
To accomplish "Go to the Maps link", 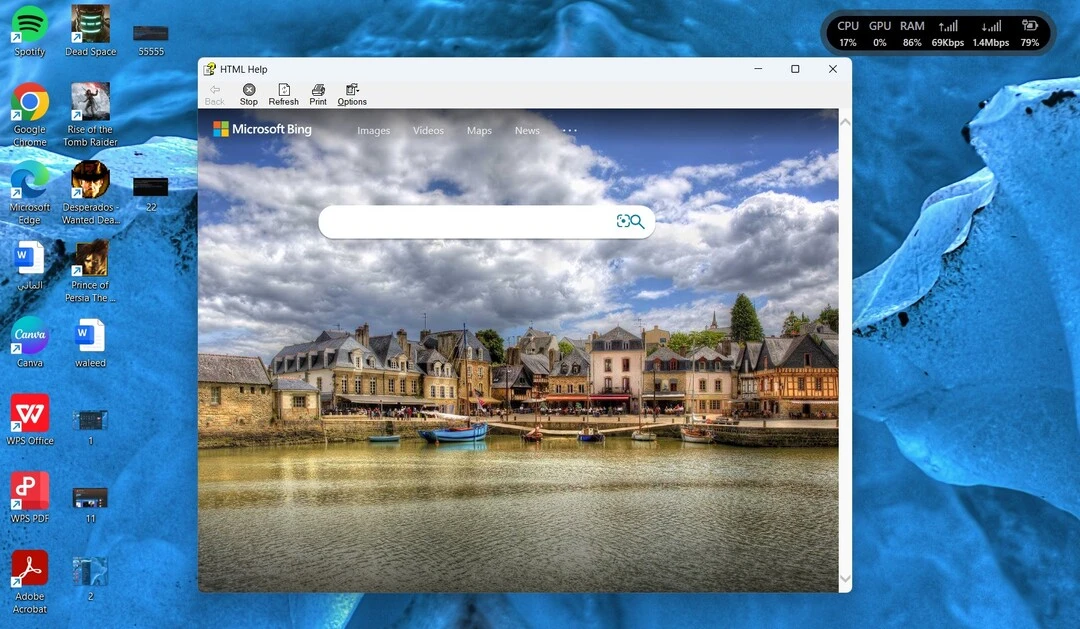I will coord(479,130).
